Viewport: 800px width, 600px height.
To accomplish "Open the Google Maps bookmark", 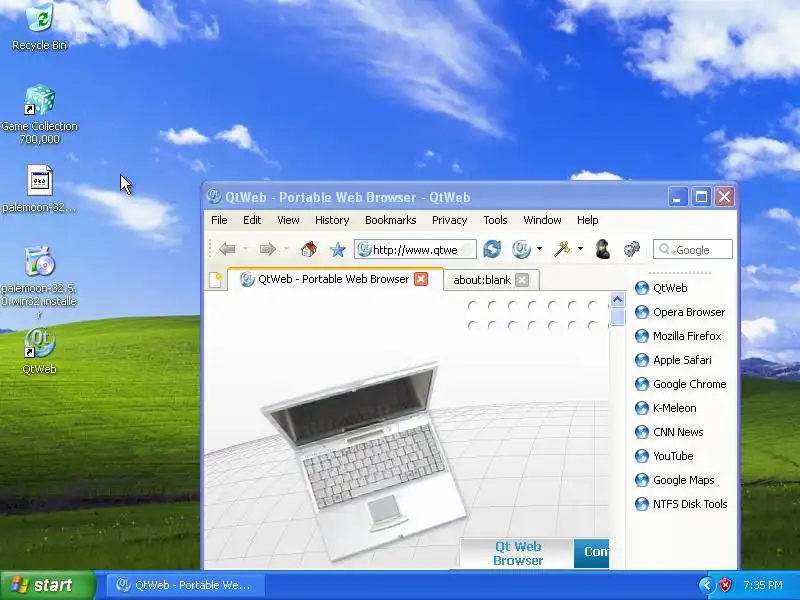I will coord(674,480).
